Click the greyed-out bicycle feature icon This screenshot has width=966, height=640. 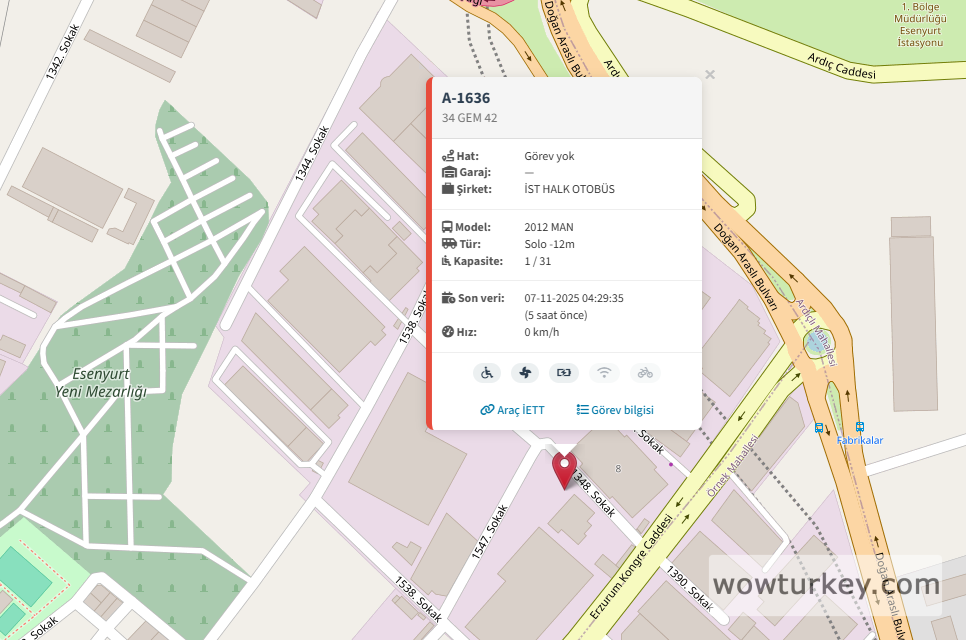[645, 373]
